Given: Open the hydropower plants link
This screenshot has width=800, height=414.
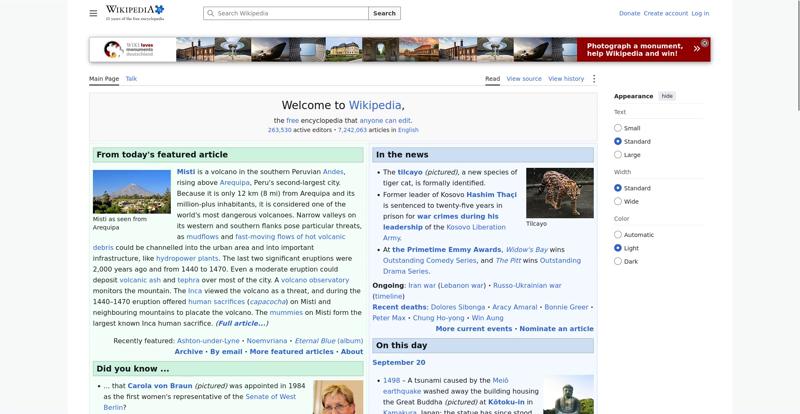Looking at the screenshot, I should coord(187,258).
